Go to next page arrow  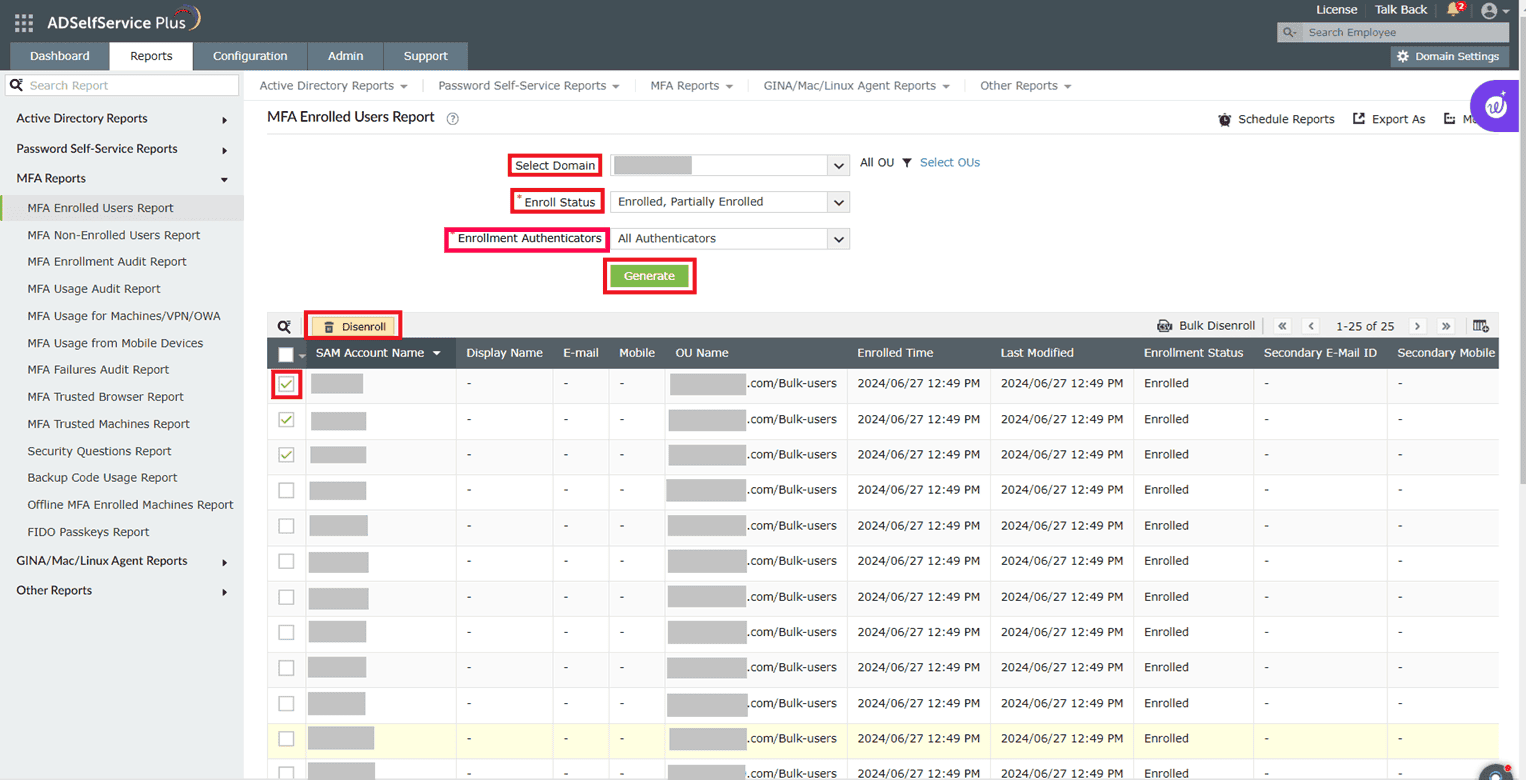[1417, 326]
